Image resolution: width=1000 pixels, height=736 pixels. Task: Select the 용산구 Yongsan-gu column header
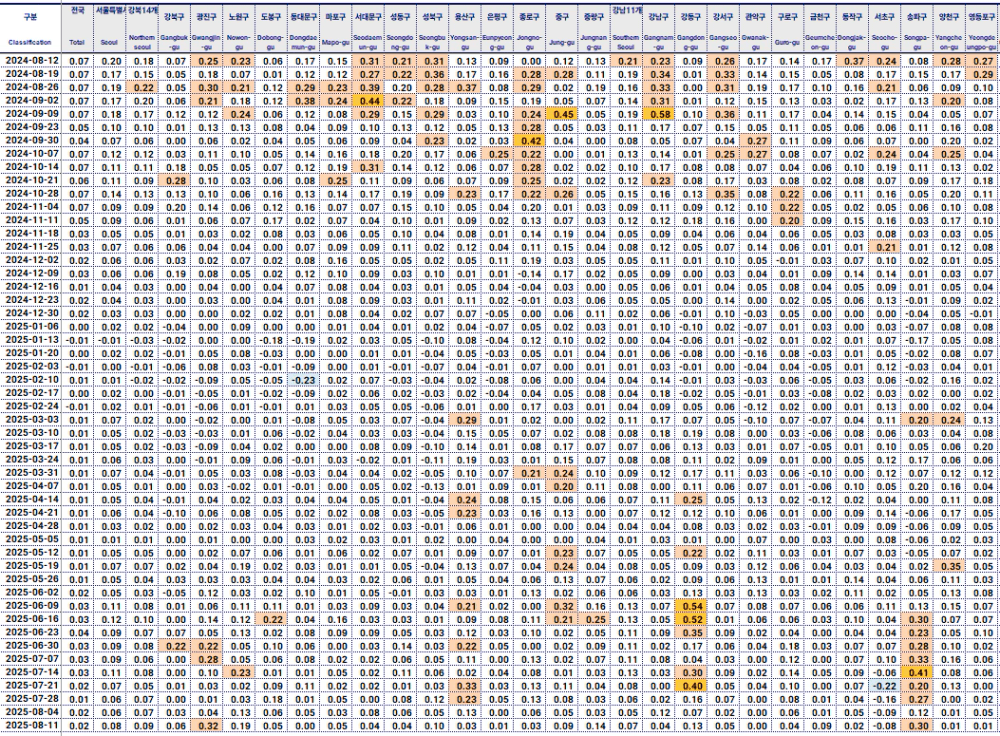pyautogui.click(x=466, y=28)
